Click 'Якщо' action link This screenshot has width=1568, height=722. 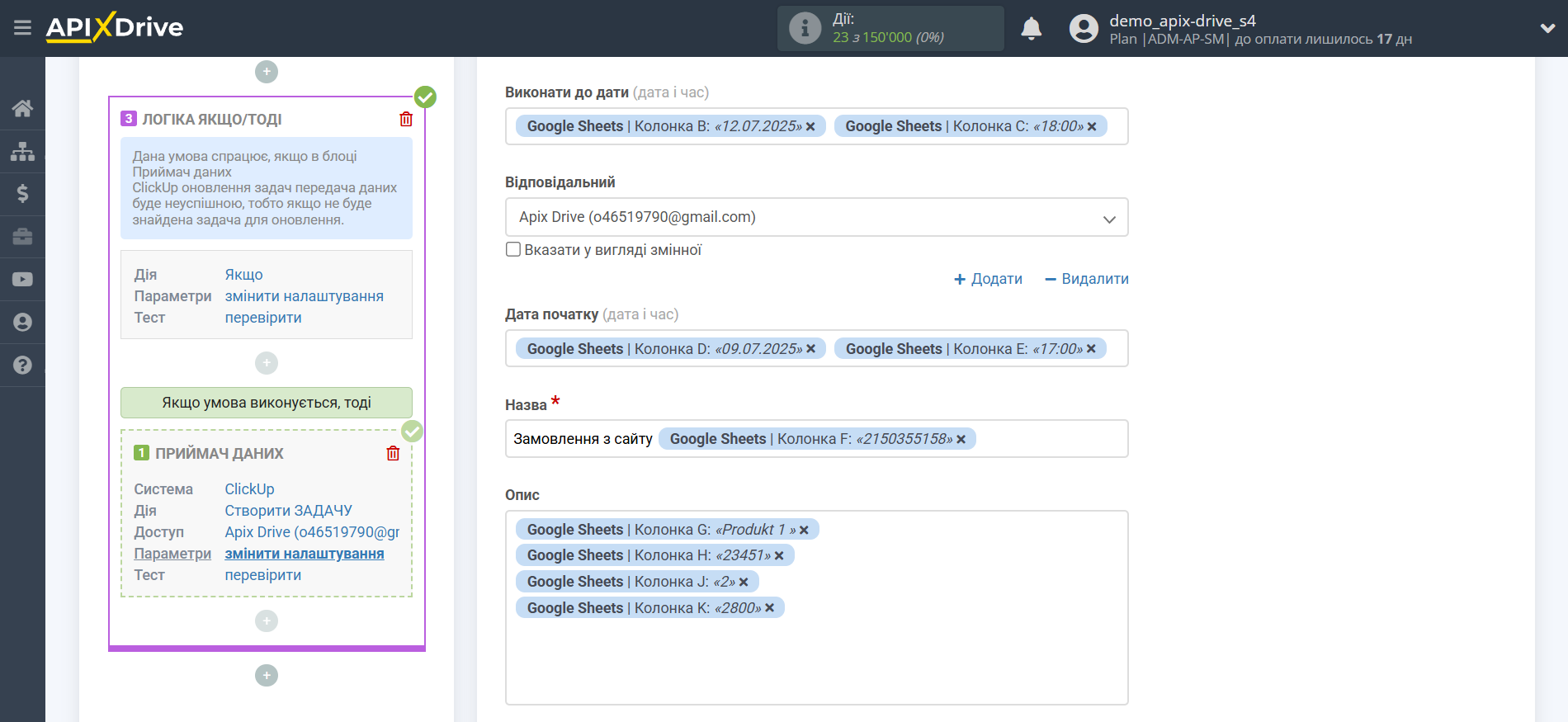tap(244, 275)
